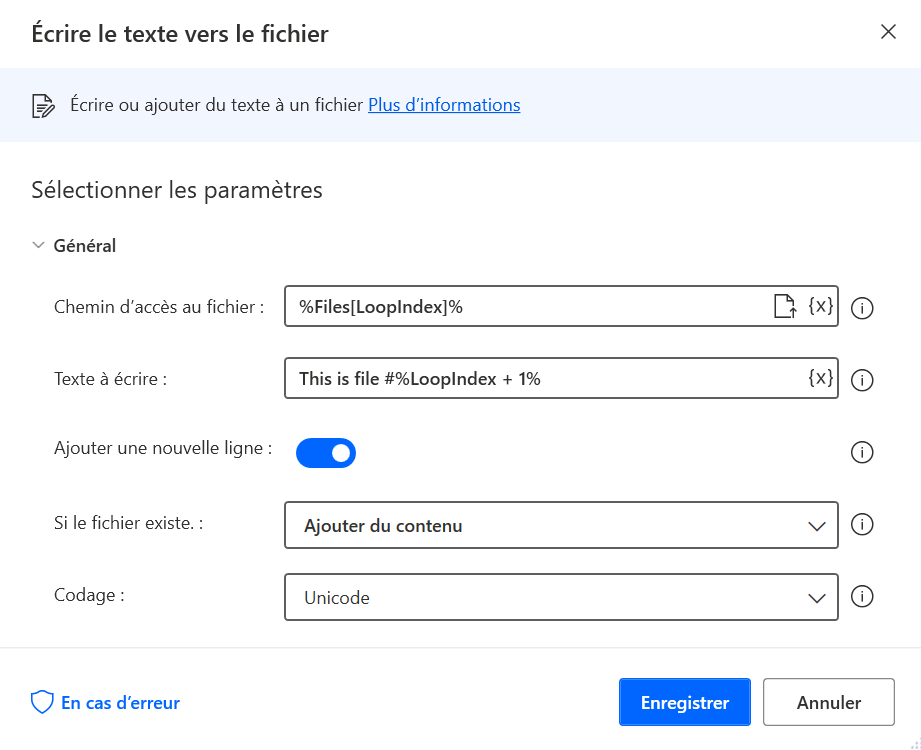Click the info icon beside Chemin d'accès au fichier
This screenshot has height=750, width=921.
coord(861,308)
